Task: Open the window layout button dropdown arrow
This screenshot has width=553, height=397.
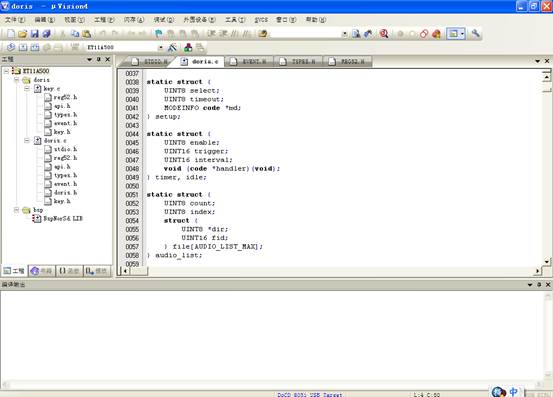Action: (462, 34)
